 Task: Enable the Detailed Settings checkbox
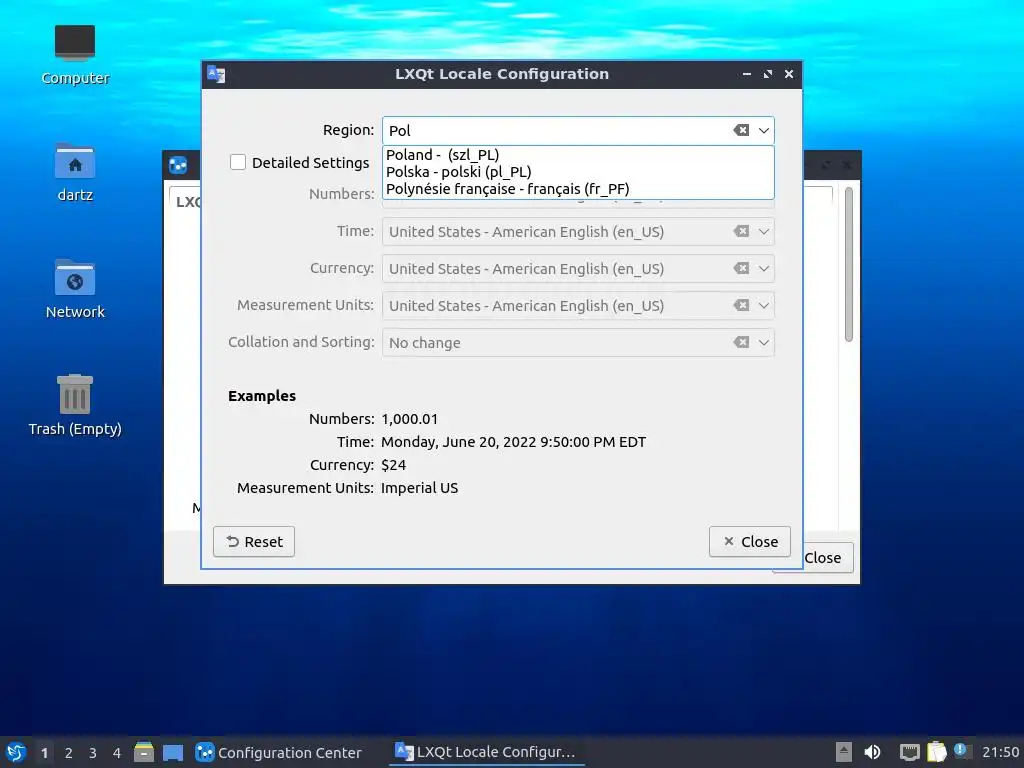(238, 162)
